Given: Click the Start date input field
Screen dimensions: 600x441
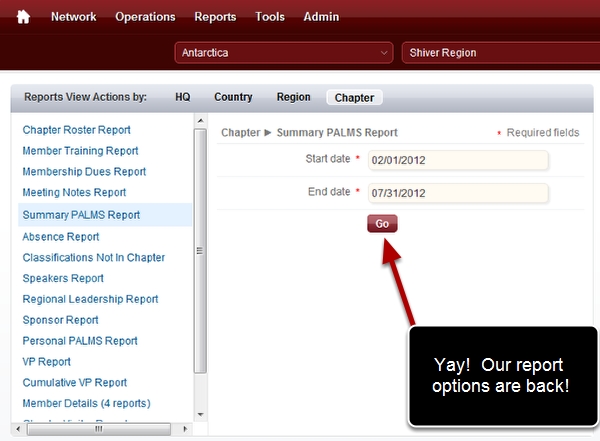Looking at the screenshot, I should (x=458, y=160).
